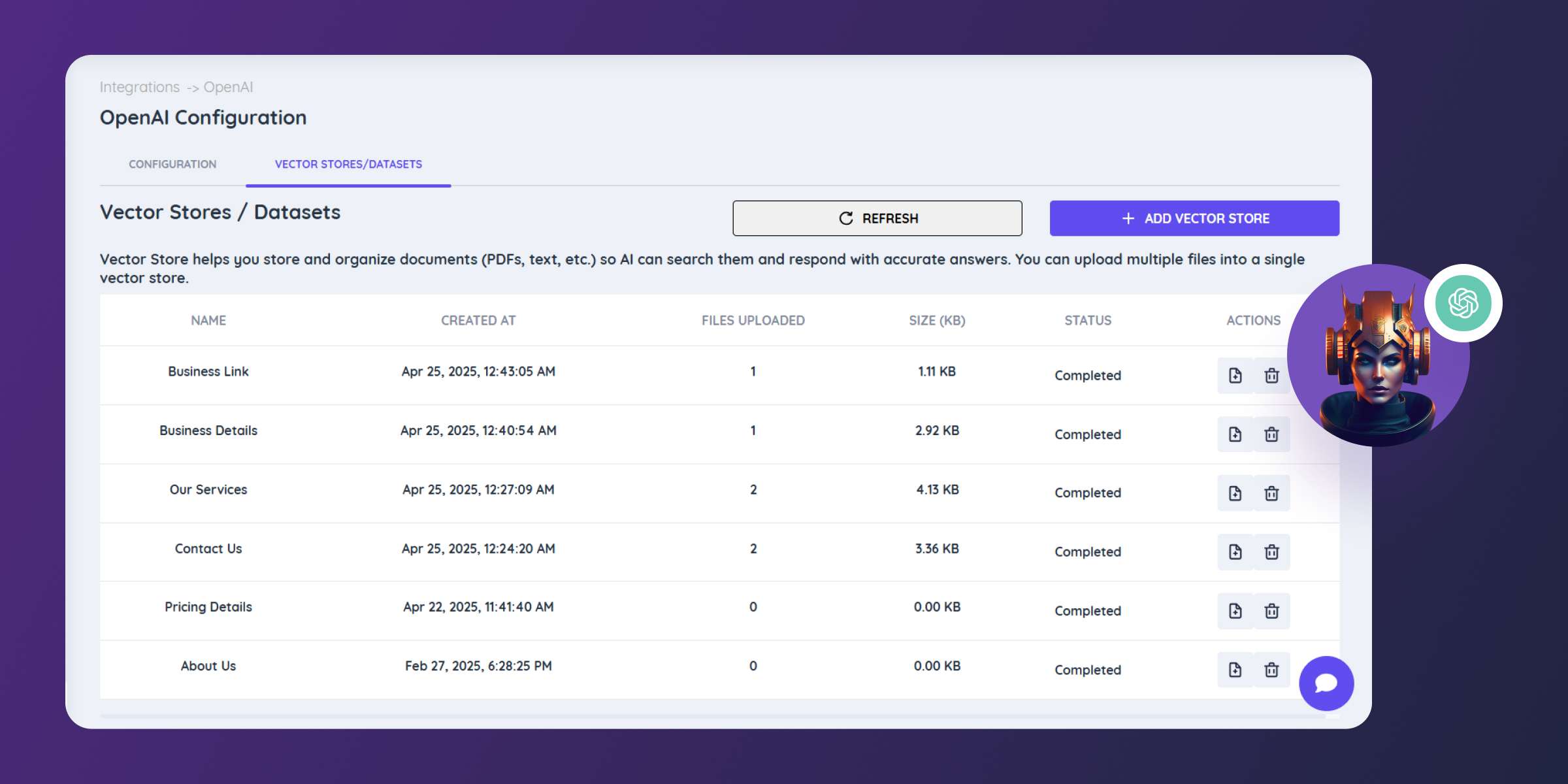Click the 1.11 KB size value
This screenshot has height=784, width=1568.
(x=937, y=371)
